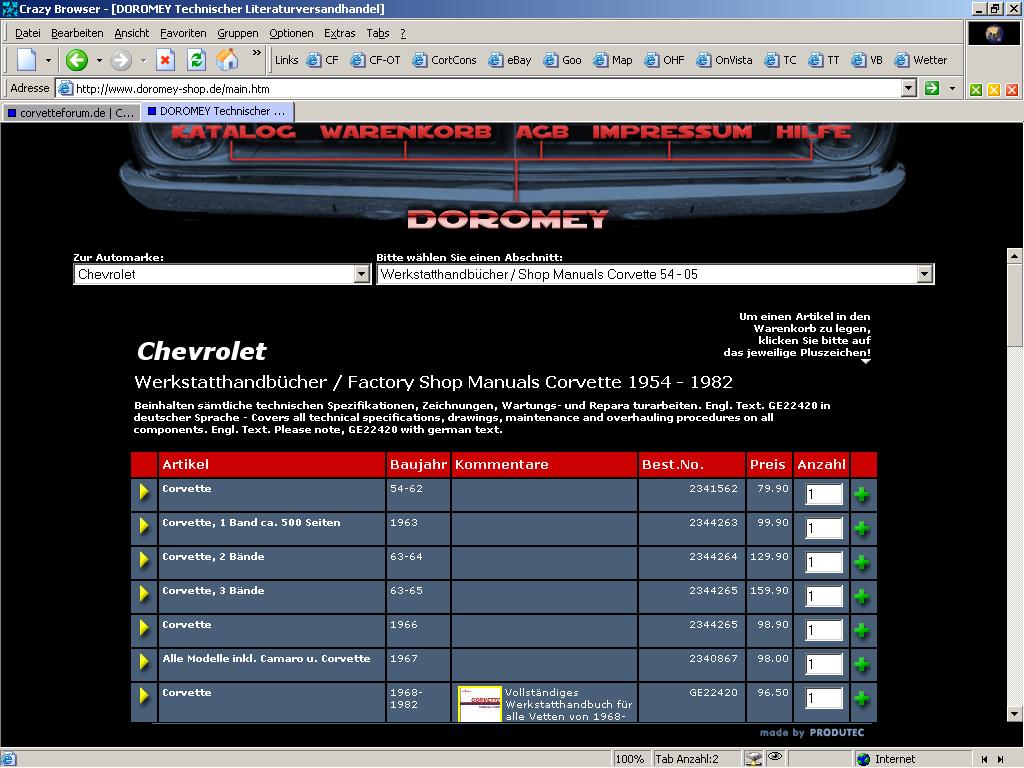Add Corvette 54-62 manual via green plus
The height and width of the screenshot is (768, 1024).
(x=862, y=494)
